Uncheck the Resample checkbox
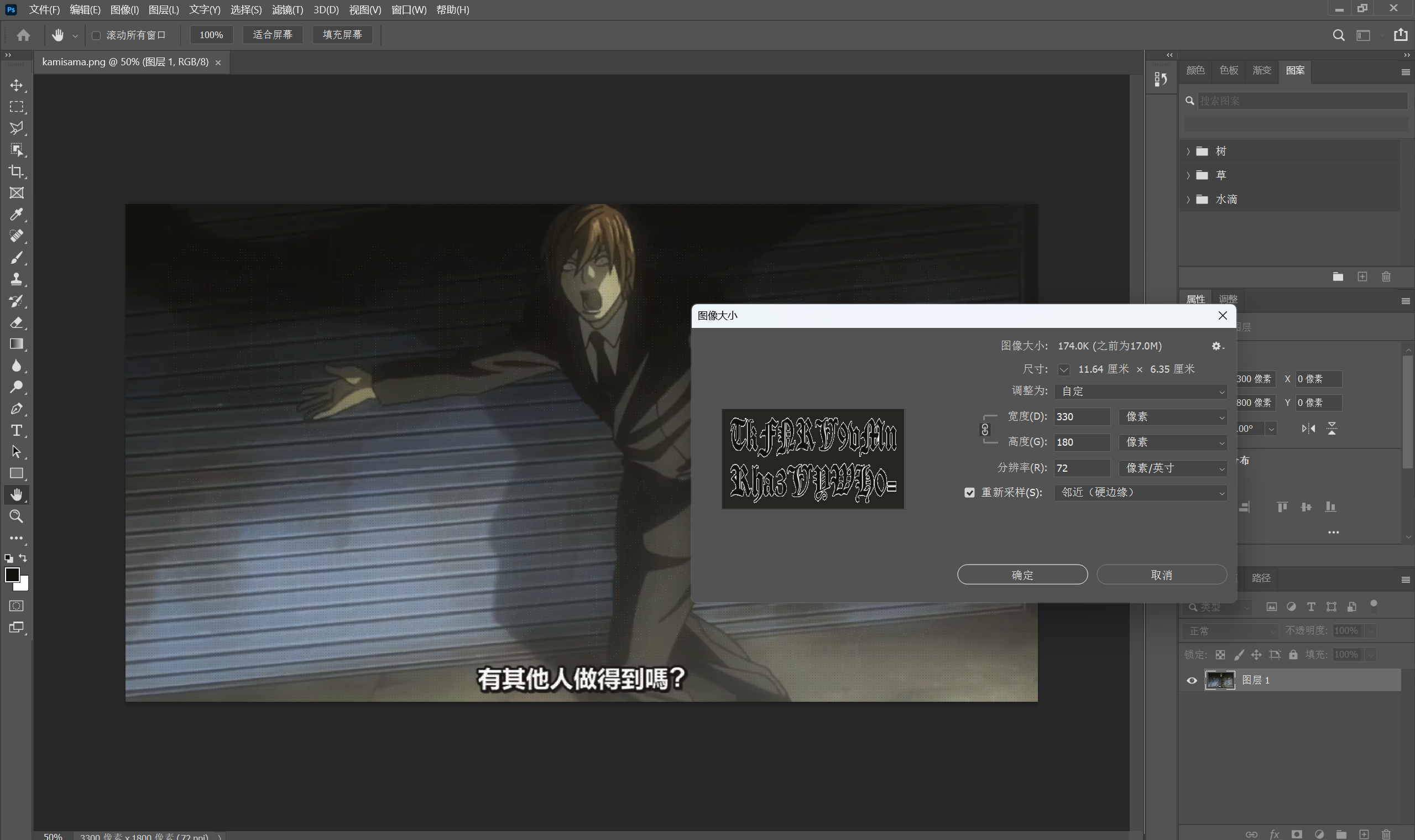1415x840 pixels. click(x=969, y=493)
